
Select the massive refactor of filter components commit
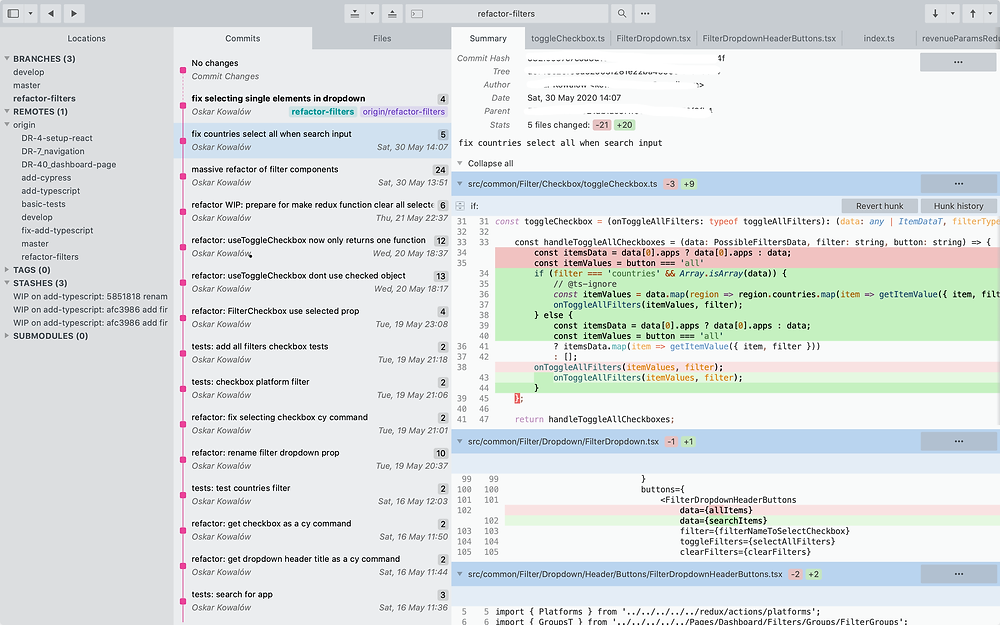312,176
